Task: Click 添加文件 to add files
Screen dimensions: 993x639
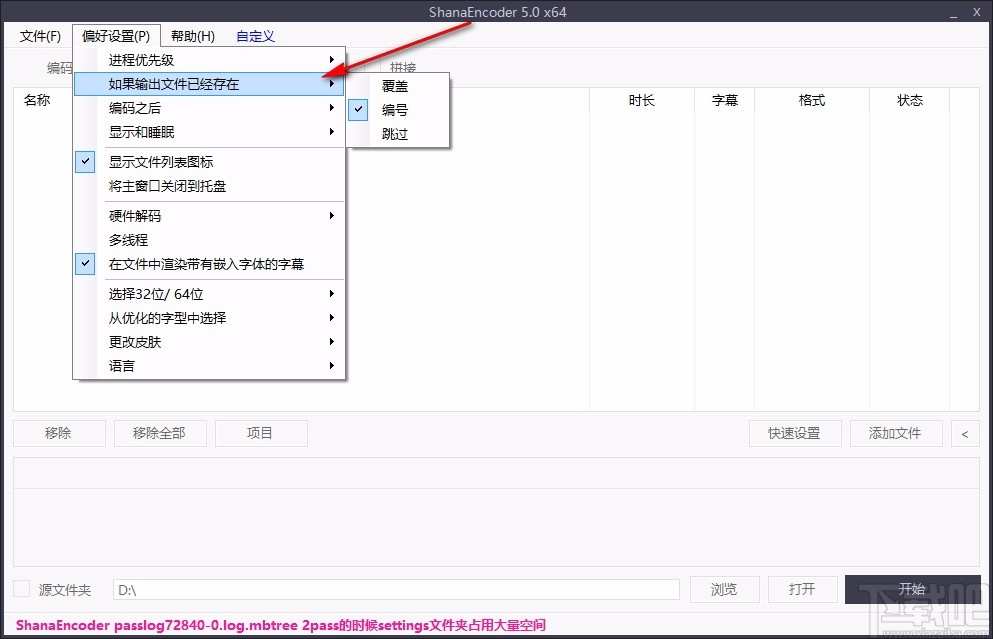Action: tap(896, 433)
